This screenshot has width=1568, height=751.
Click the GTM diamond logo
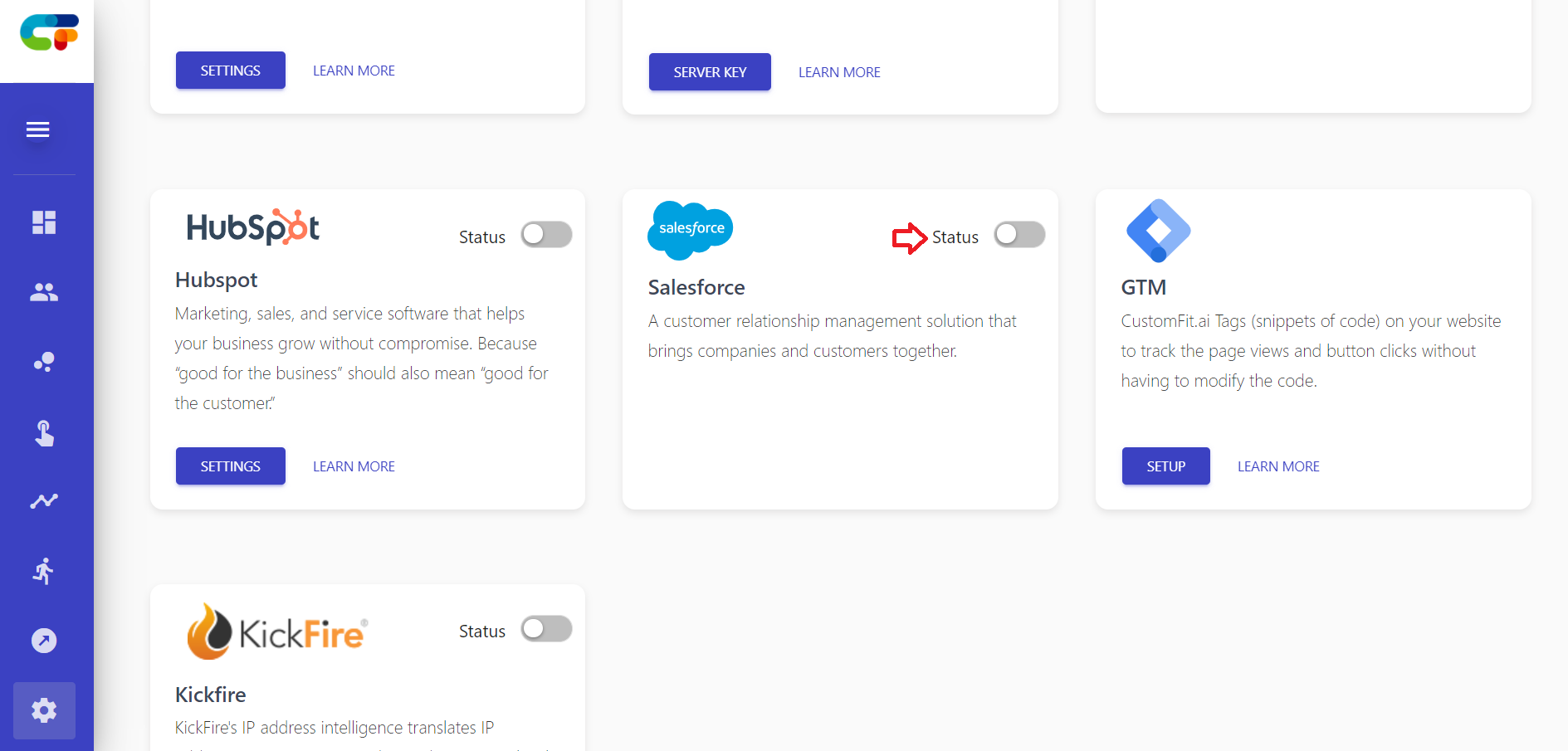(x=1158, y=231)
